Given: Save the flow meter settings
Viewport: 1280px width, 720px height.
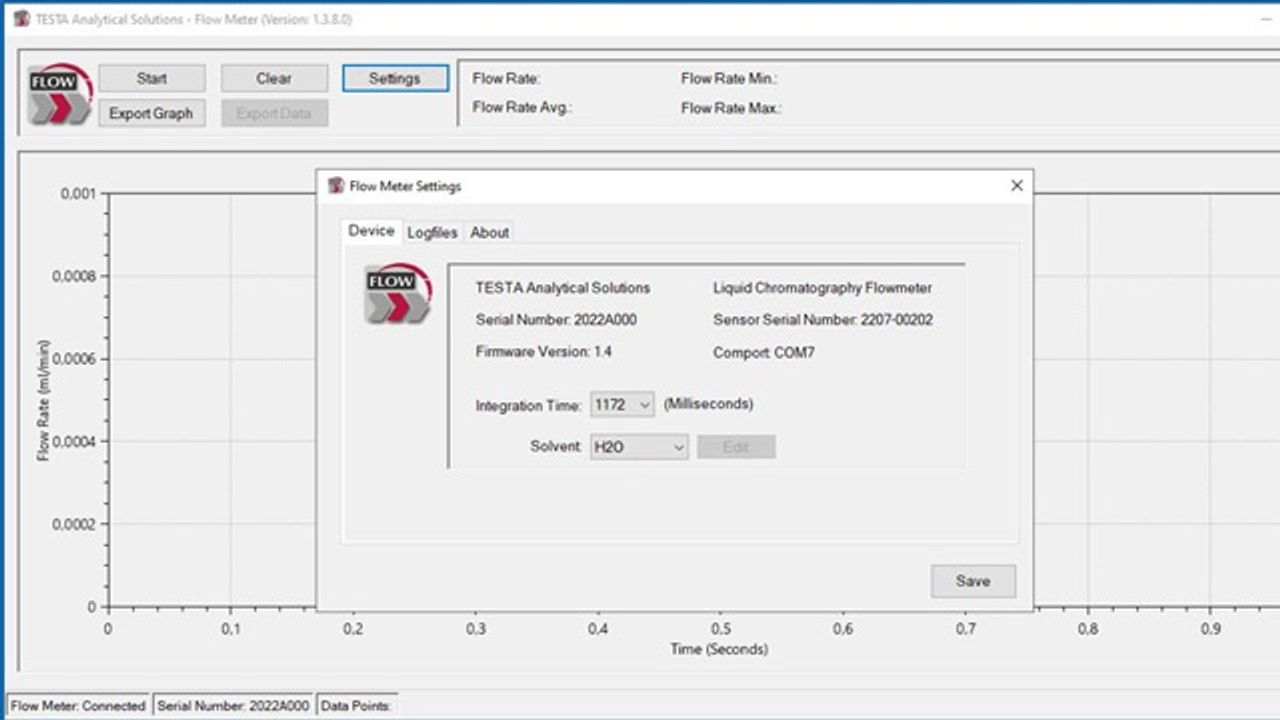Looking at the screenshot, I should coord(973,581).
